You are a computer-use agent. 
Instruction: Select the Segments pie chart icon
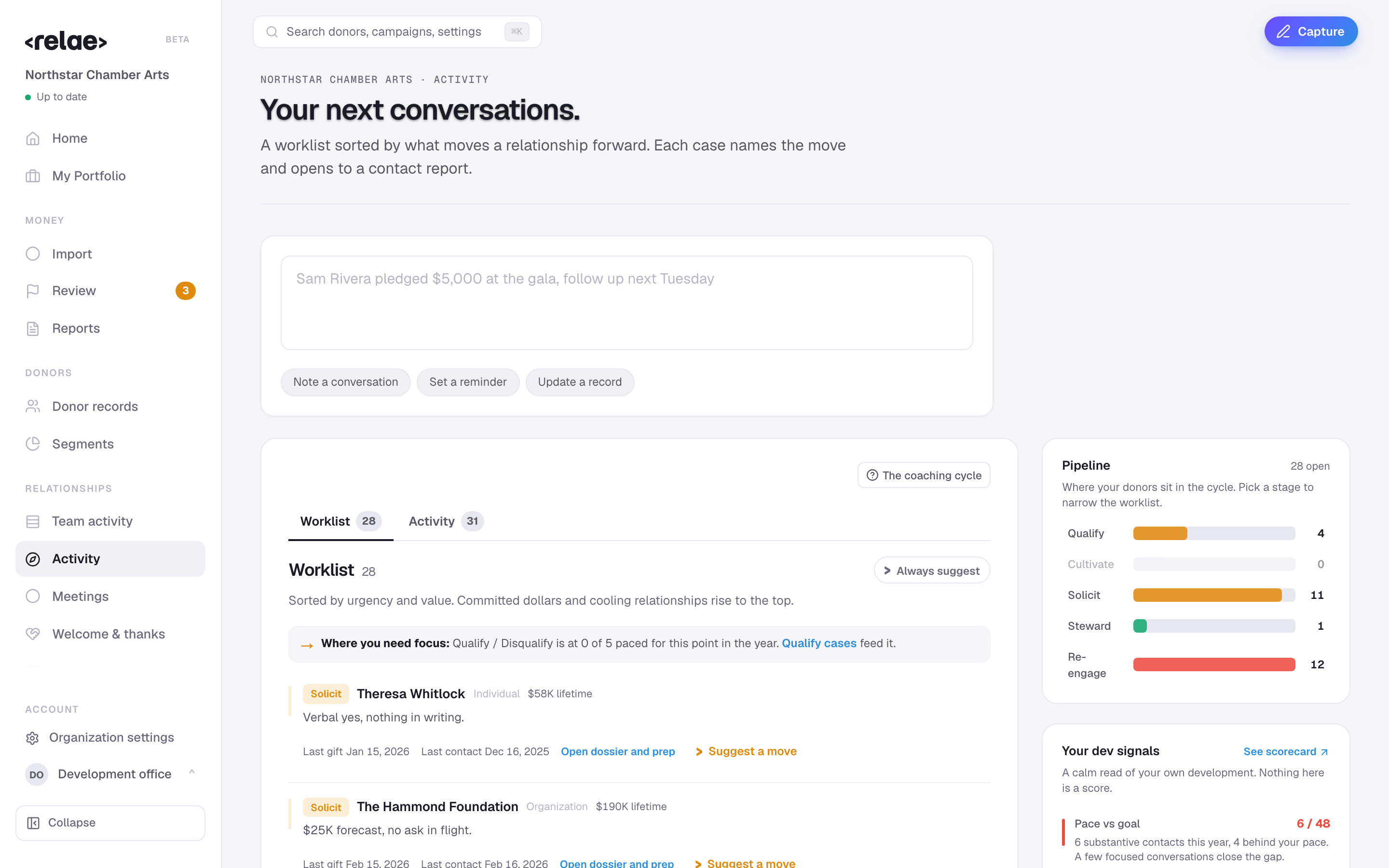coord(33,444)
